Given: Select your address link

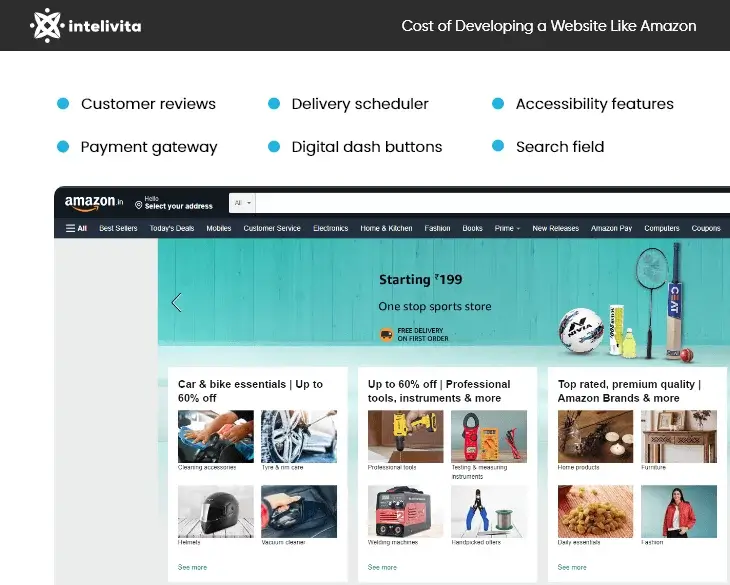Looking at the screenshot, I should pyautogui.click(x=178, y=206).
